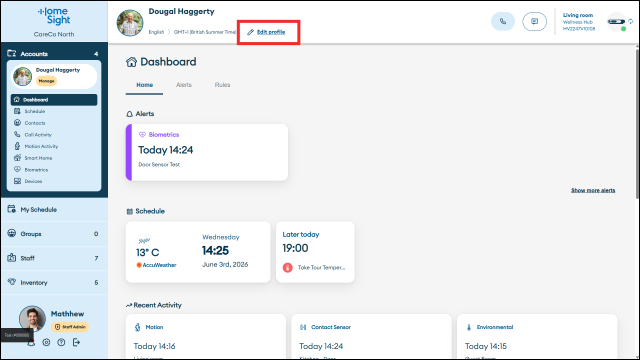Viewport: 640px width, 360px height.
Task: Open the Biometrics alert card
Action: click(x=207, y=152)
